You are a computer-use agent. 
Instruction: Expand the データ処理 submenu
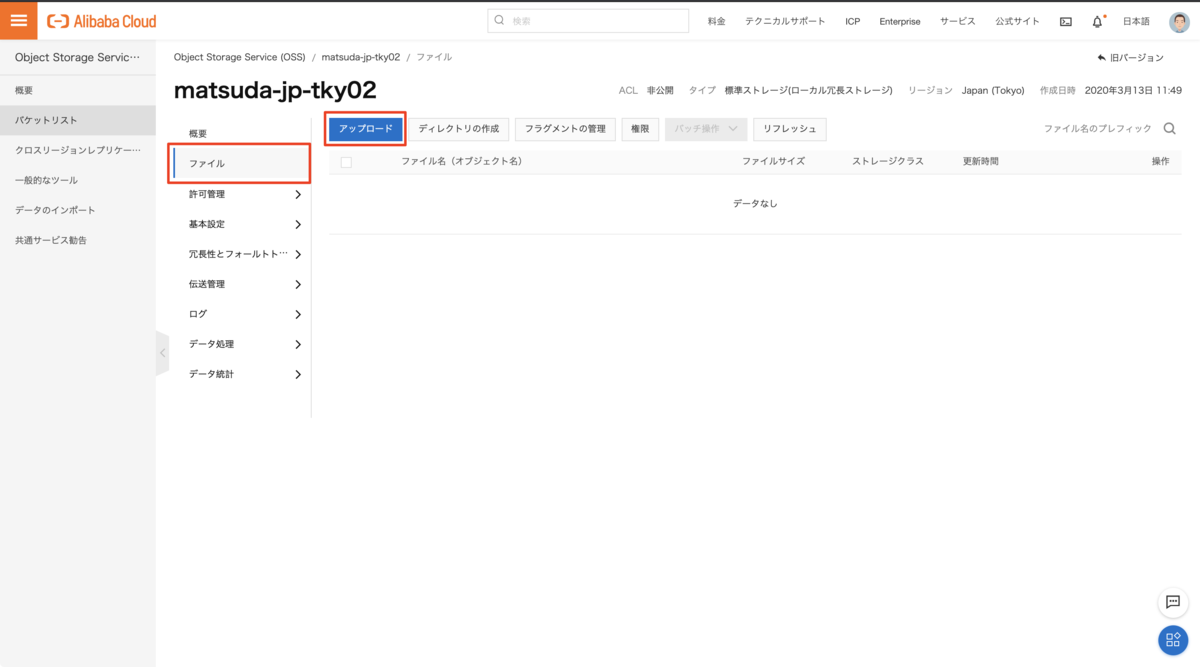click(x=297, y=344)
